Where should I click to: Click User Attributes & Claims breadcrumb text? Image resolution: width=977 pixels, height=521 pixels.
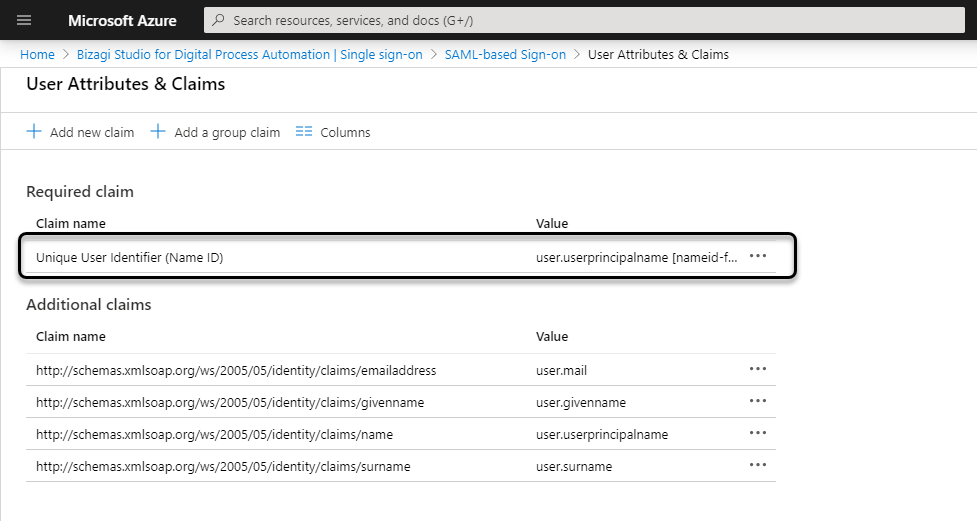click(x=658, y=54)
